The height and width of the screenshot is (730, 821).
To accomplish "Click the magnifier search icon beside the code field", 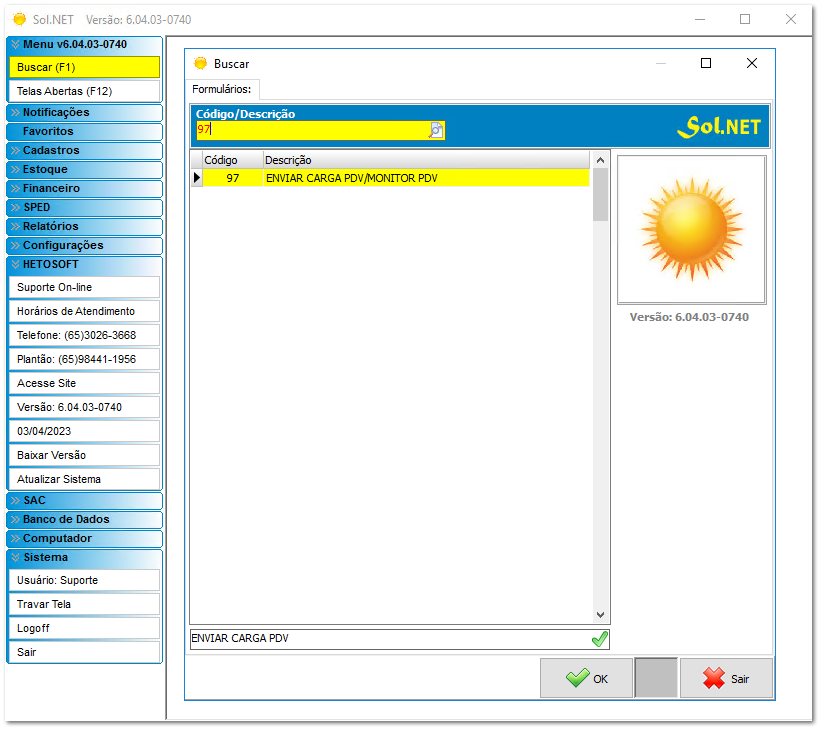I will (436, 130).
